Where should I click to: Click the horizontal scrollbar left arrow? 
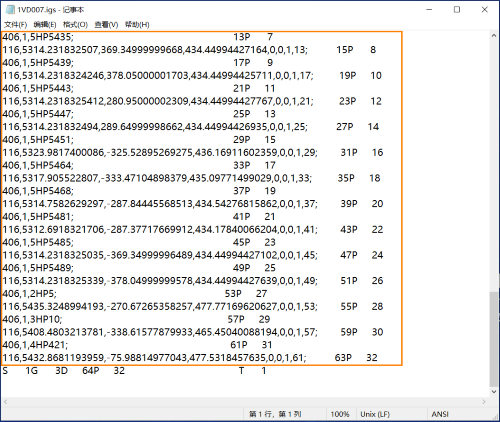click(5, 402)
